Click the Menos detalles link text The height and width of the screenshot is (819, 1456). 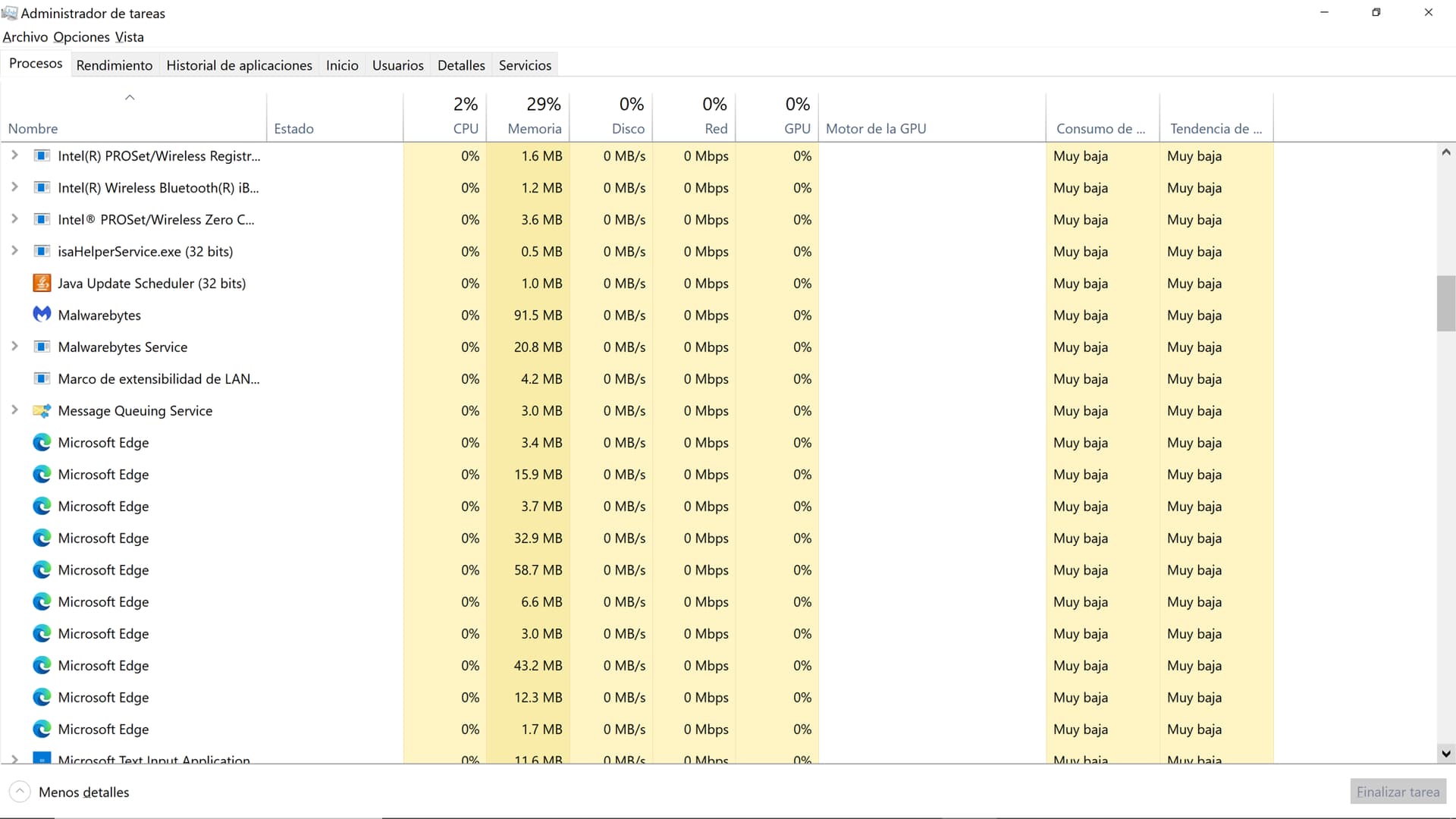click(83, 792)
